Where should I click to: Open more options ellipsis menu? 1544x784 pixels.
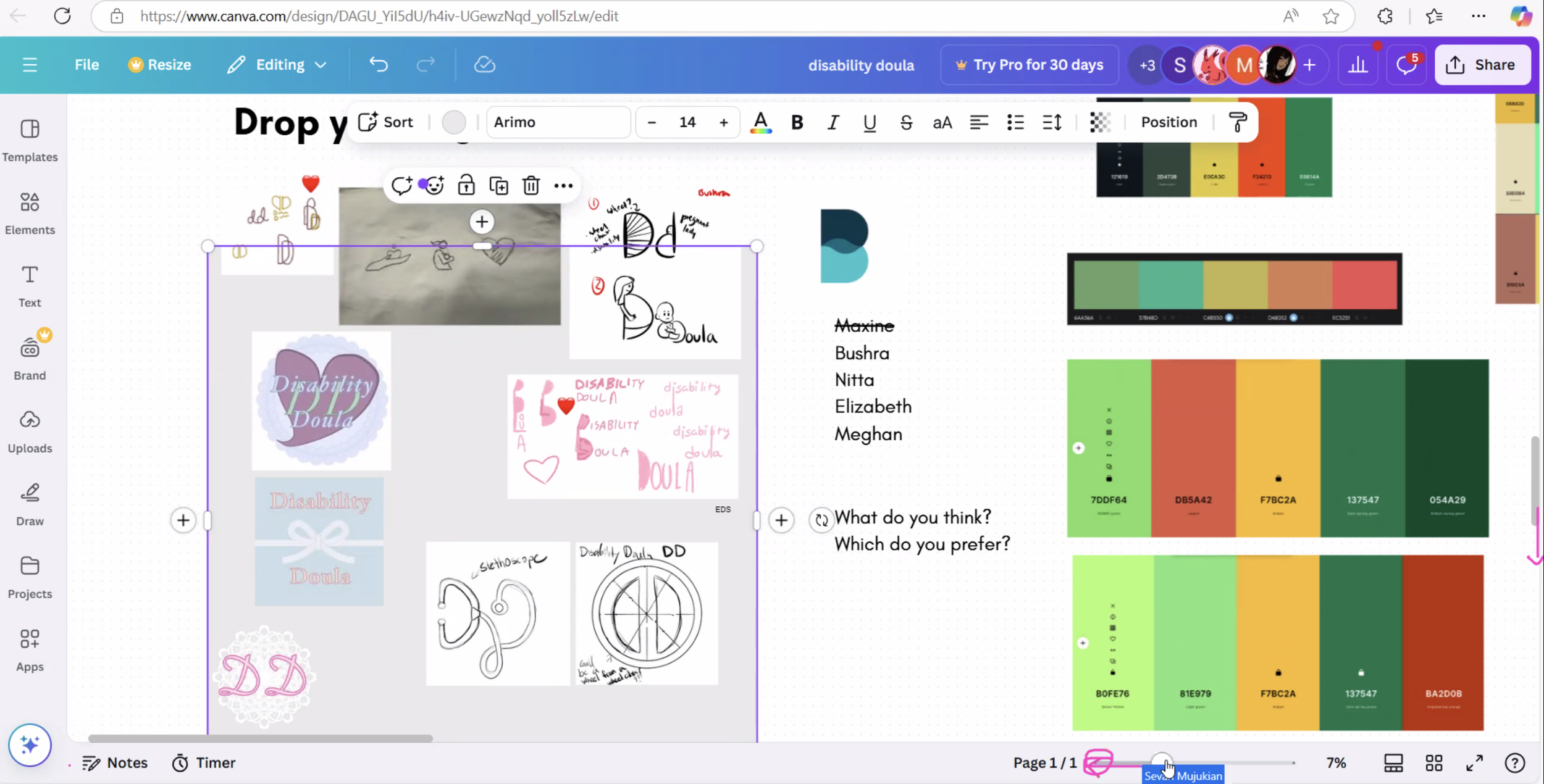click(563, 185)
